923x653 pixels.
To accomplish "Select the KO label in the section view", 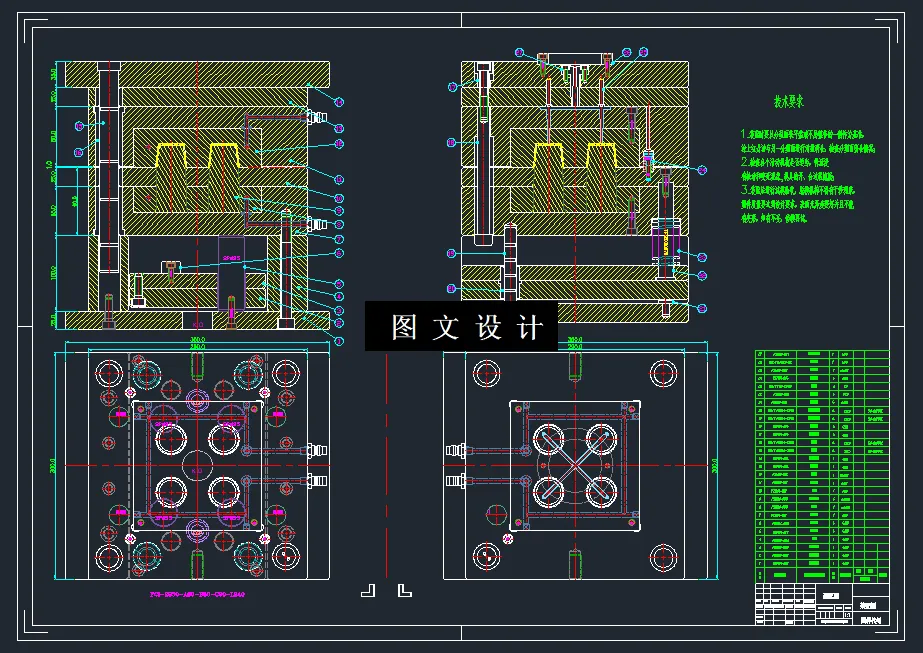I will coord(198,324).
